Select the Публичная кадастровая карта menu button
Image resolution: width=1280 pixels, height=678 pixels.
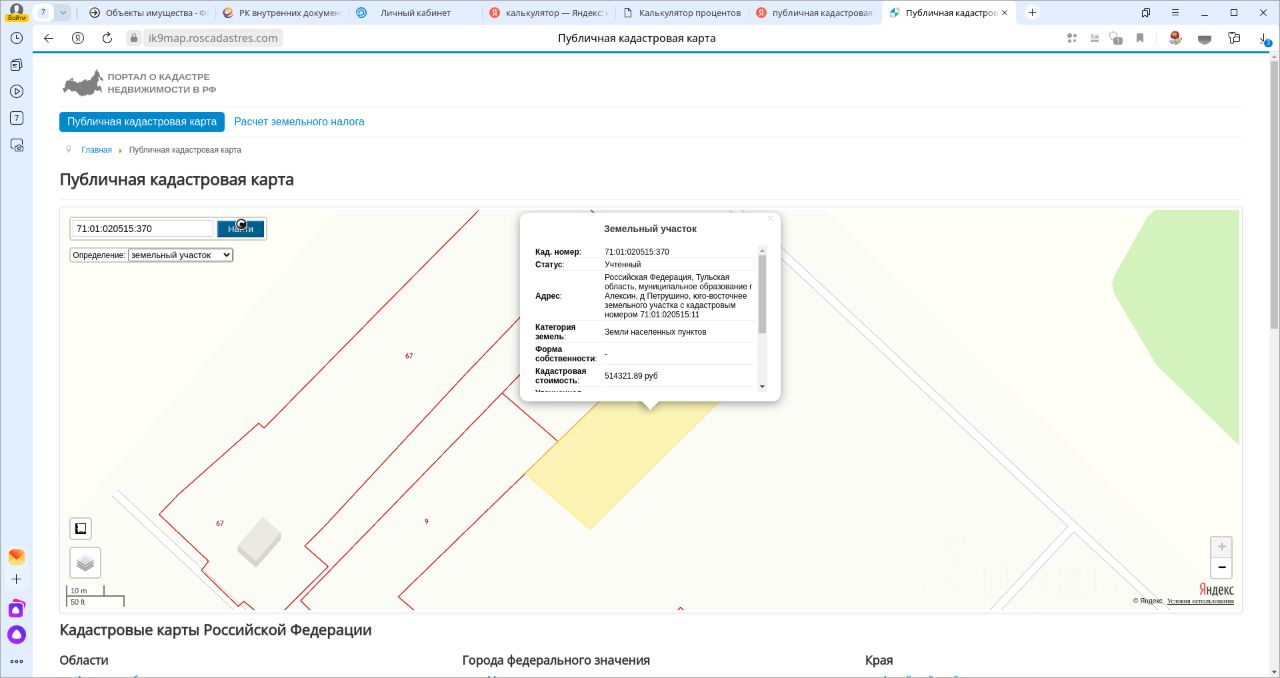tap(142, 122)
